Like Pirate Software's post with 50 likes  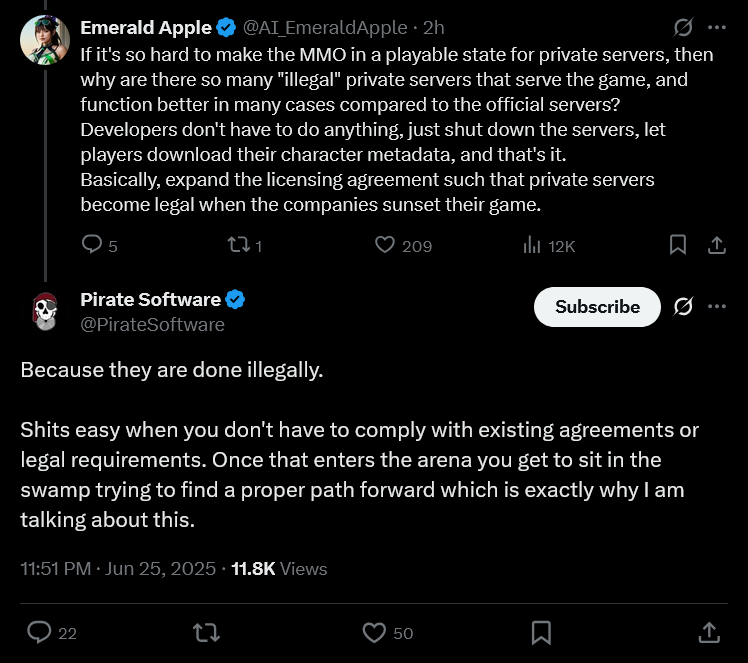click(x=374, y=633)
